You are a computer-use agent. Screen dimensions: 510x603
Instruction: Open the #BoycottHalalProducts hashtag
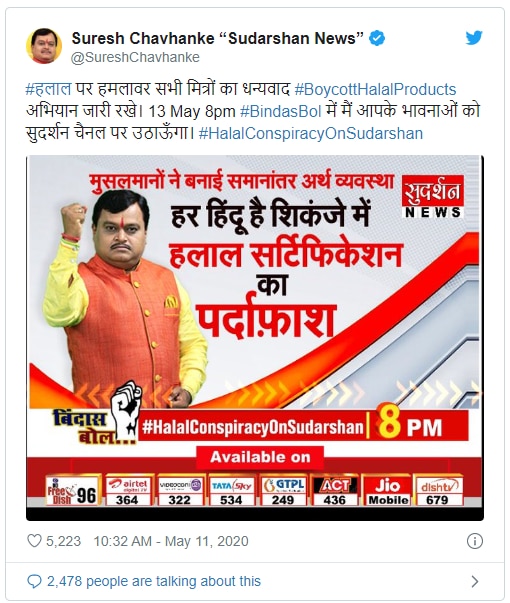coord(375,89)
